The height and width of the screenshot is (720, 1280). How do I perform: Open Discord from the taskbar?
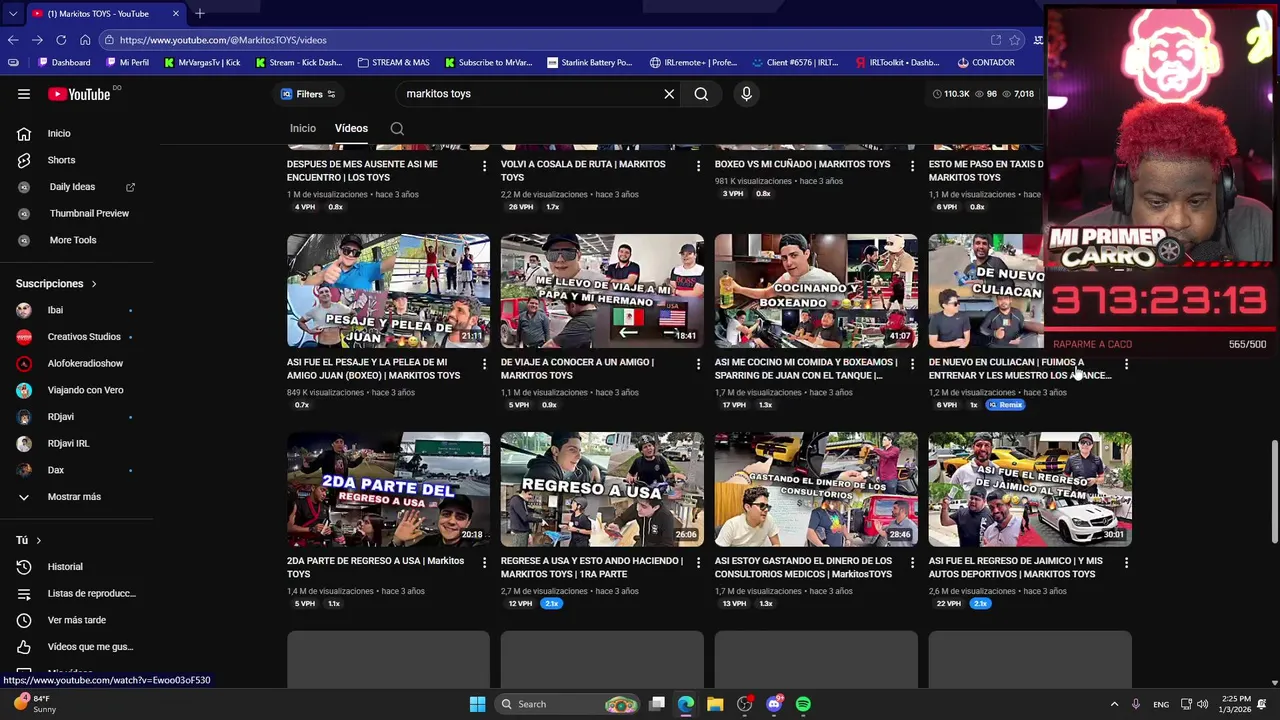coord(774,704)
